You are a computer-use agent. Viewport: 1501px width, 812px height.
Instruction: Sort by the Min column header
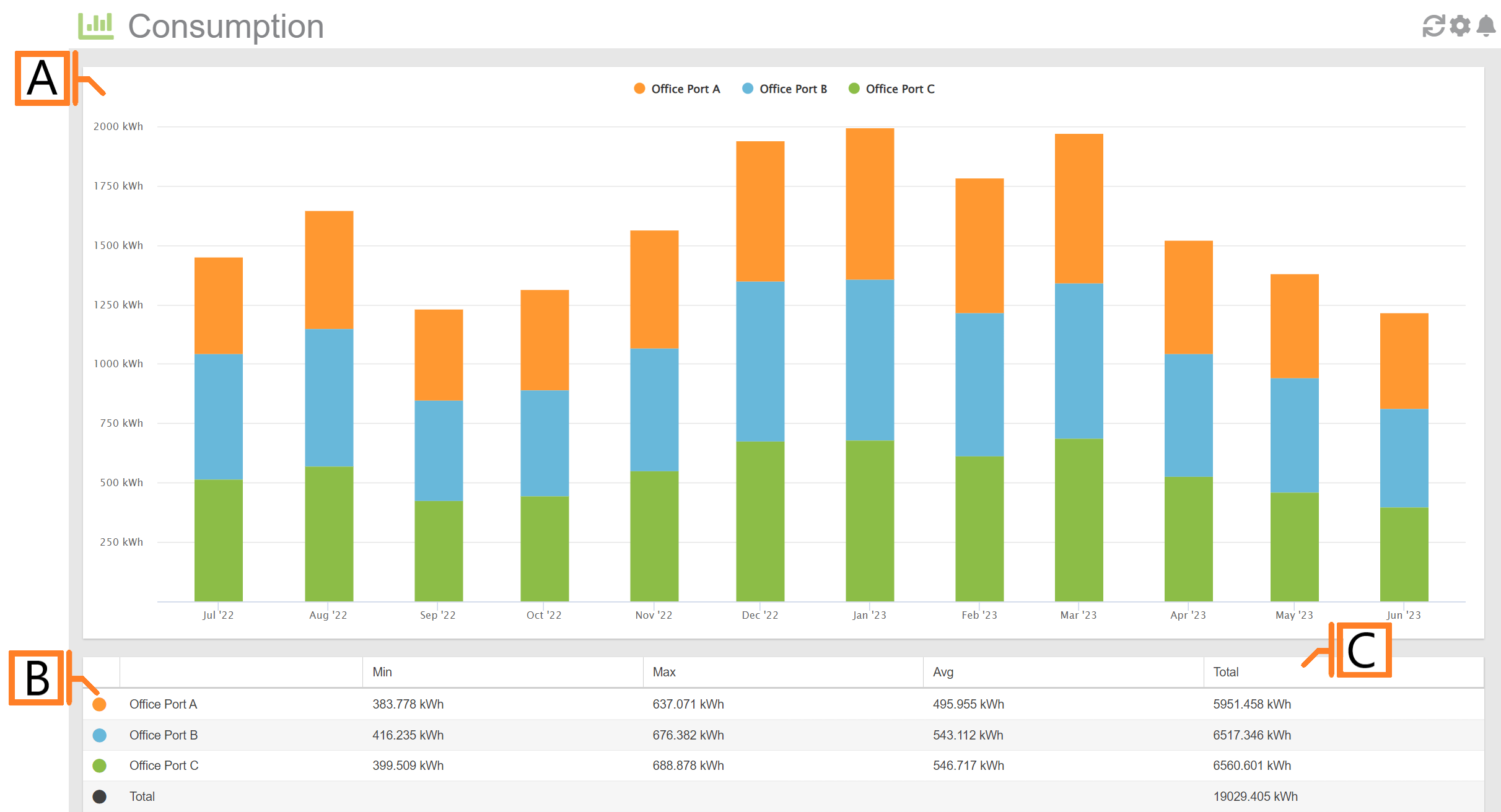coord(382,672)
